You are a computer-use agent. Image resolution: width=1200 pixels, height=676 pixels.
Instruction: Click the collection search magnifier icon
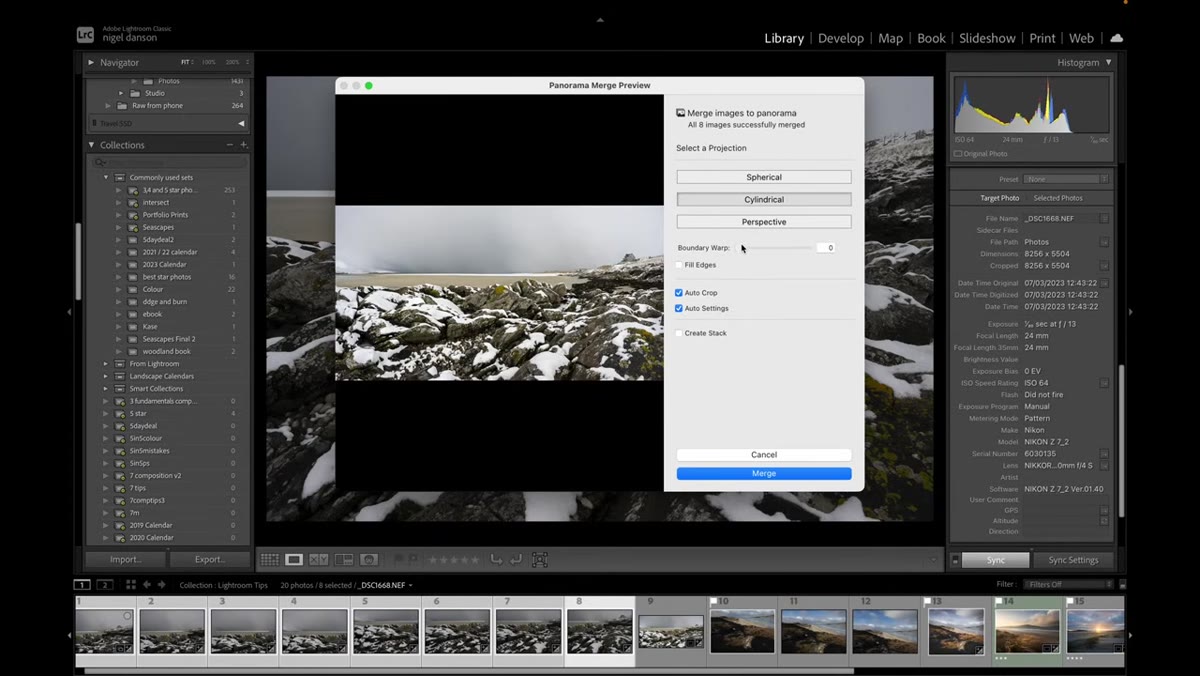(99, 162)
